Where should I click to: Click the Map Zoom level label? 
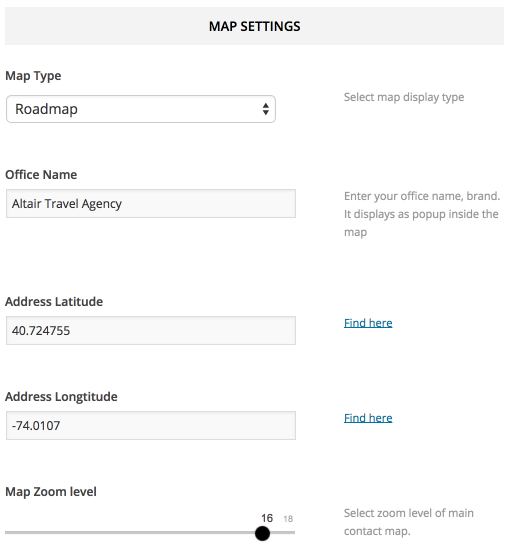click(x=51, y=492)
